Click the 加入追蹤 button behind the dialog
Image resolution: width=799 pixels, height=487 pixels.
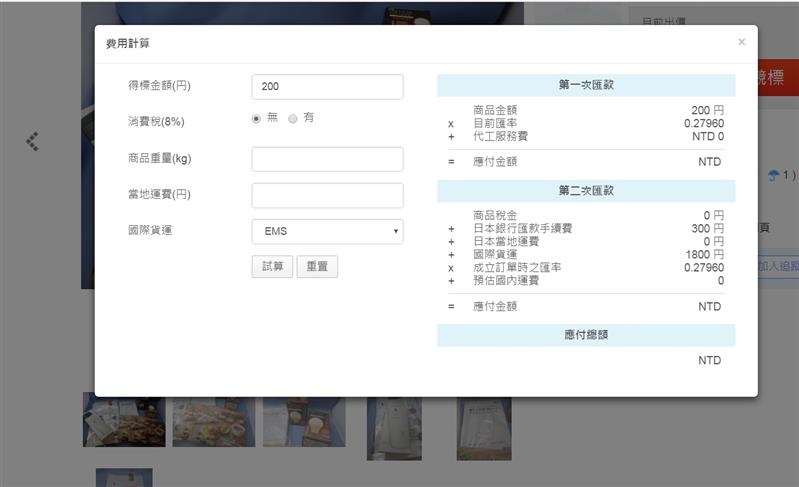[x=778, y=266]
